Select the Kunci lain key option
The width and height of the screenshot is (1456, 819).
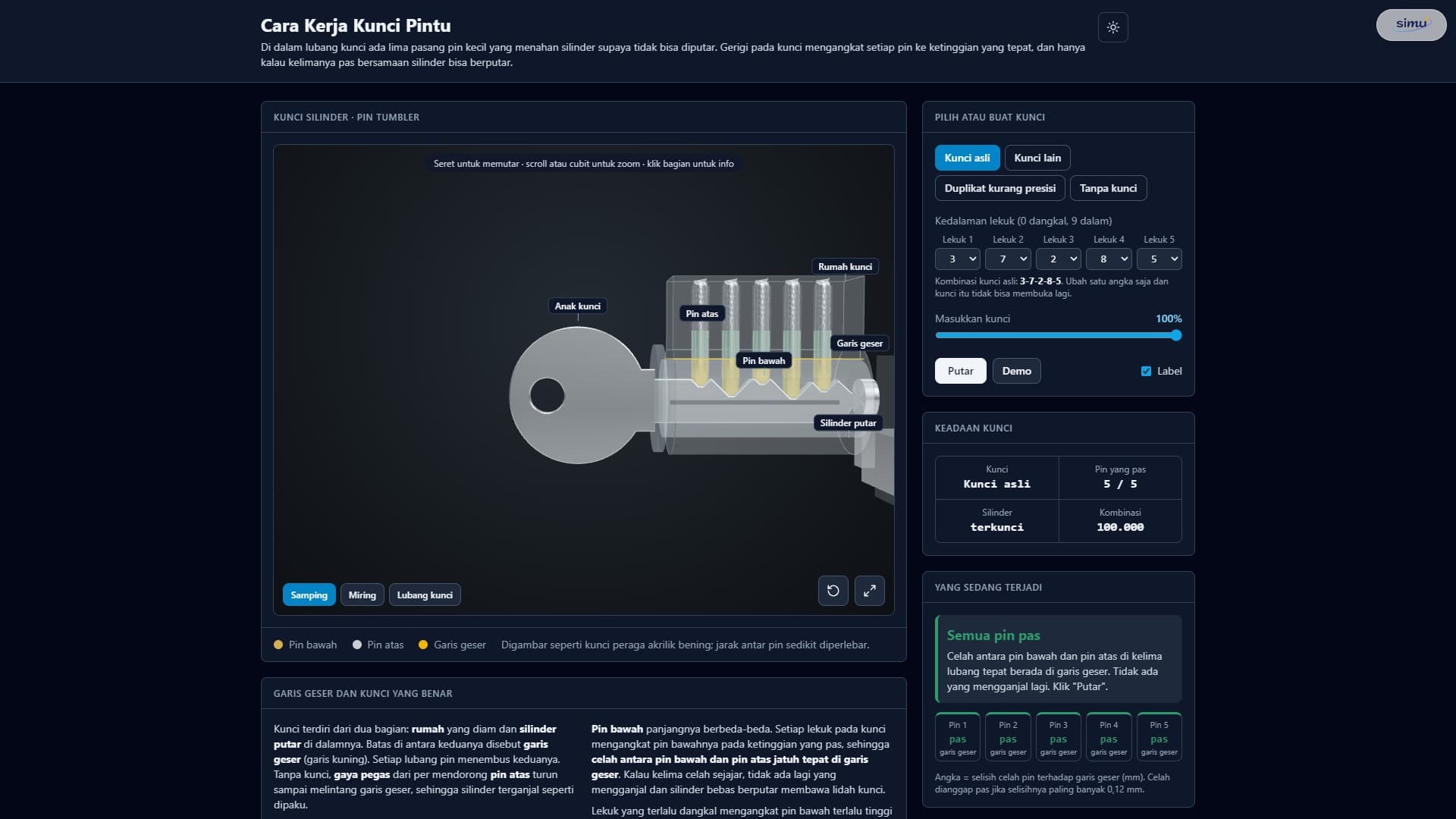1037,158
